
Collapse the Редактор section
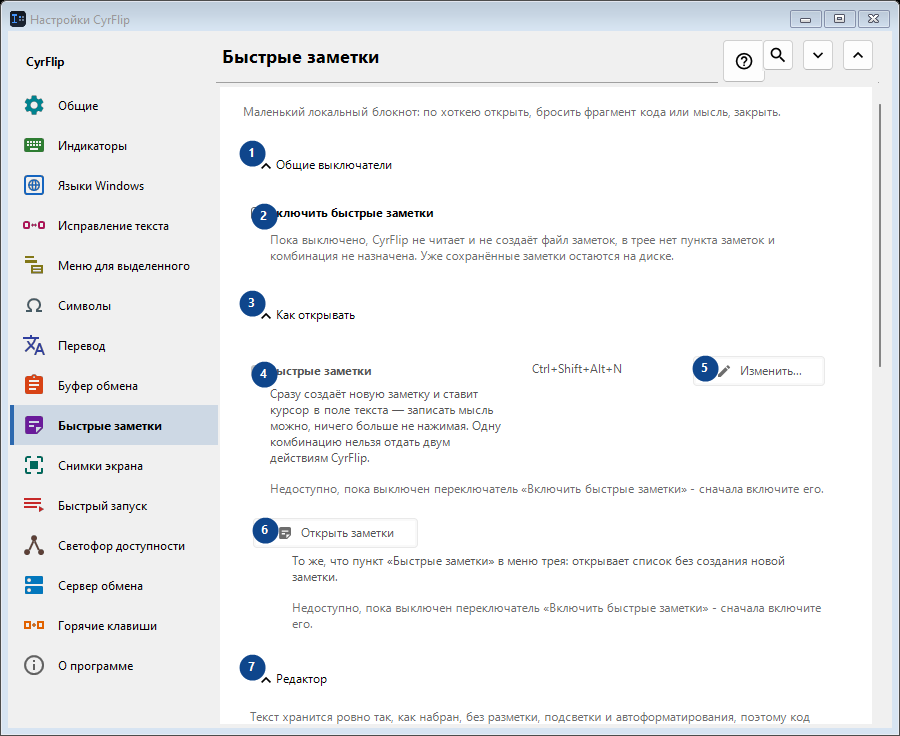[x=294, y=679]
